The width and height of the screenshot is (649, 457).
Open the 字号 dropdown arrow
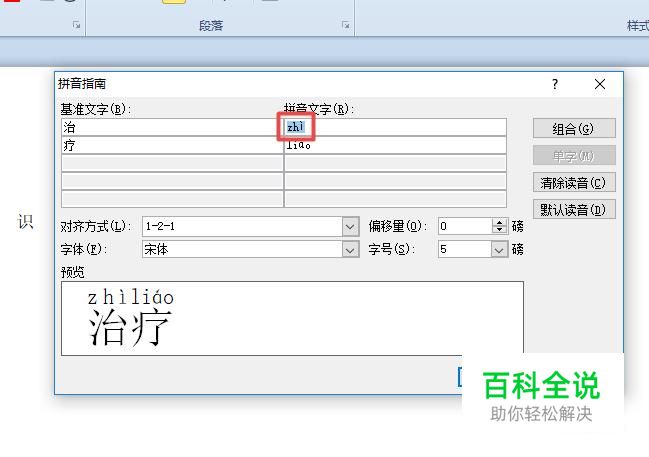tap(500, 250)
